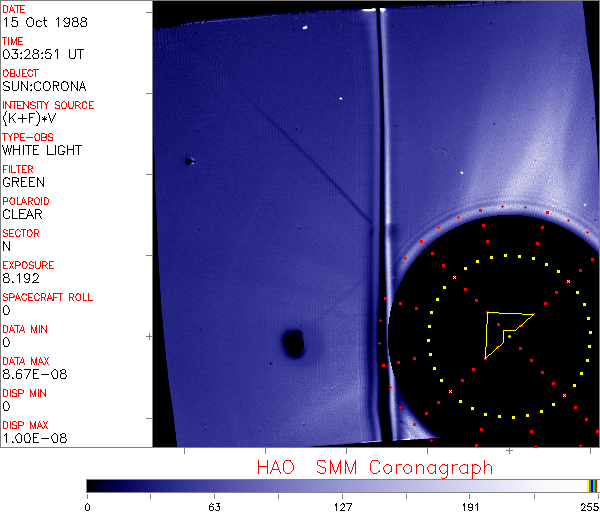The image size is (600, 512).
Task: Click the large dark blob in the corona
Action: point(294,344)
